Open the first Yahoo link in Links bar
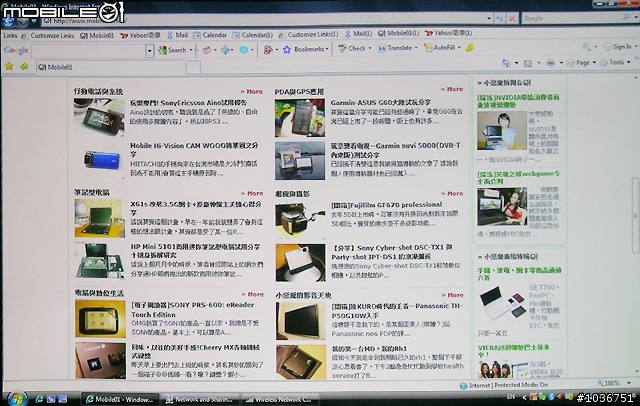 coord(140,35)
